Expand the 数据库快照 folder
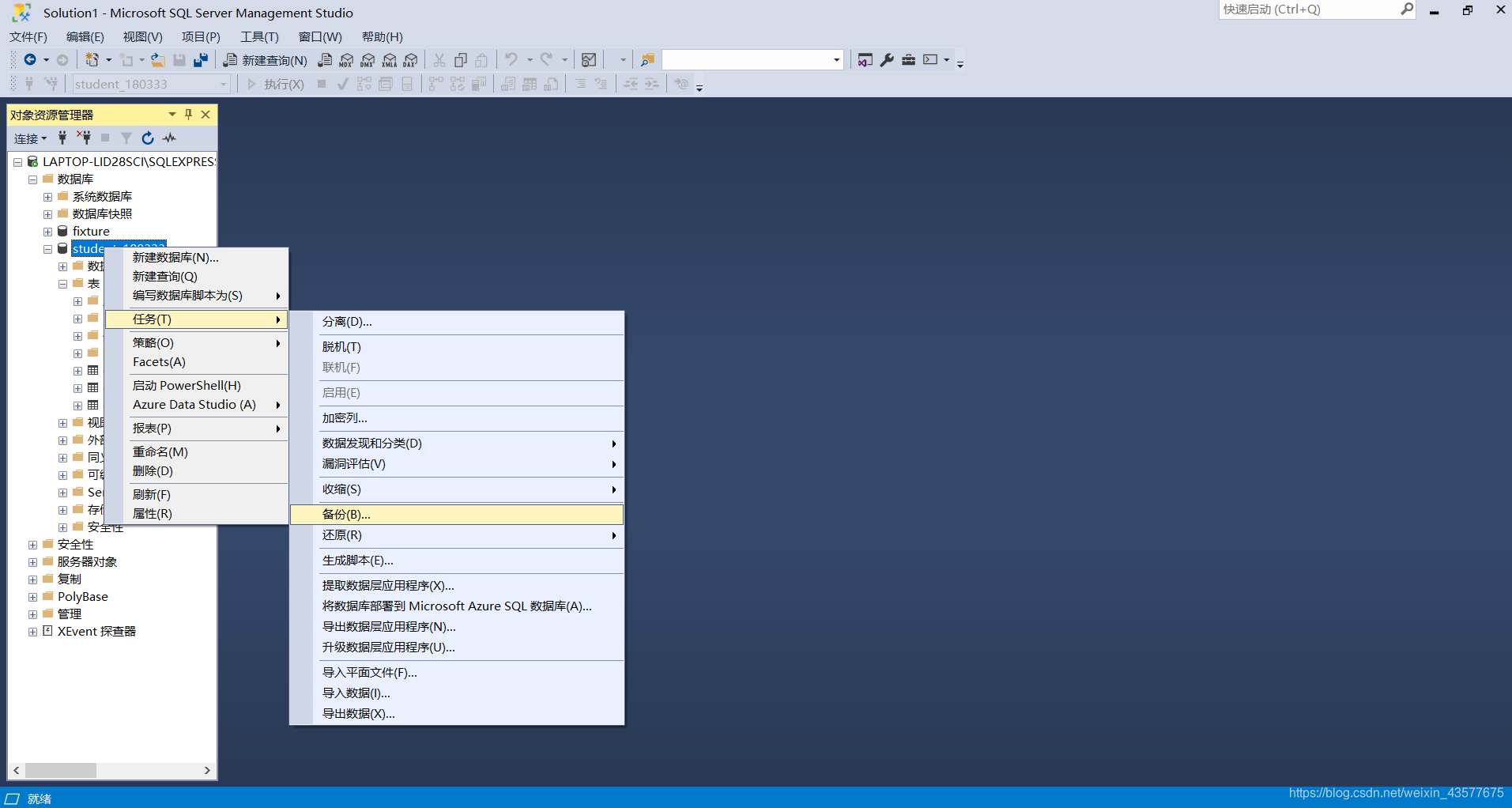 tap(47, 214)
